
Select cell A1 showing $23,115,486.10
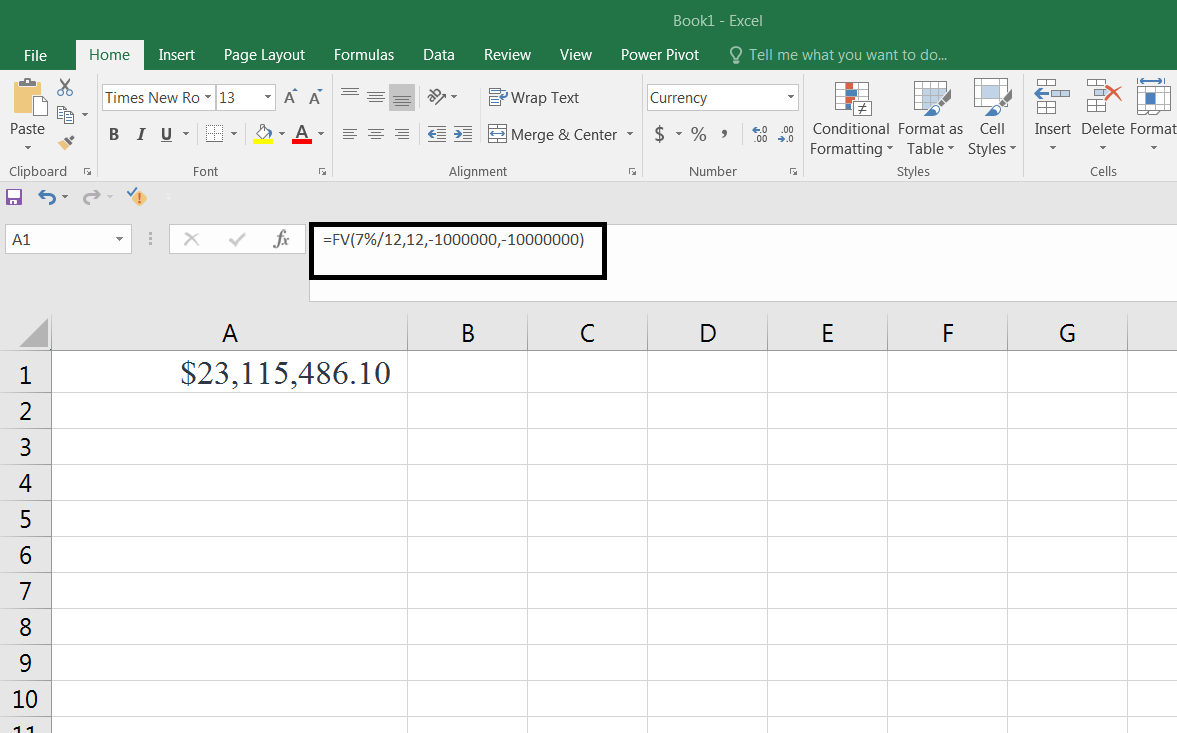coord(230,373)
